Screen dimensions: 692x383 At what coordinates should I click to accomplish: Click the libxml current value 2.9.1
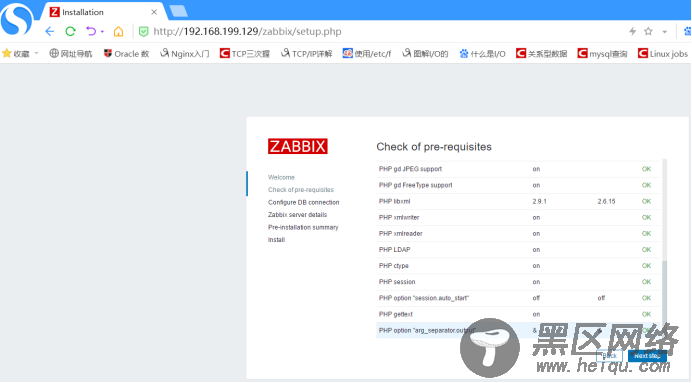(x=539, y=201)
